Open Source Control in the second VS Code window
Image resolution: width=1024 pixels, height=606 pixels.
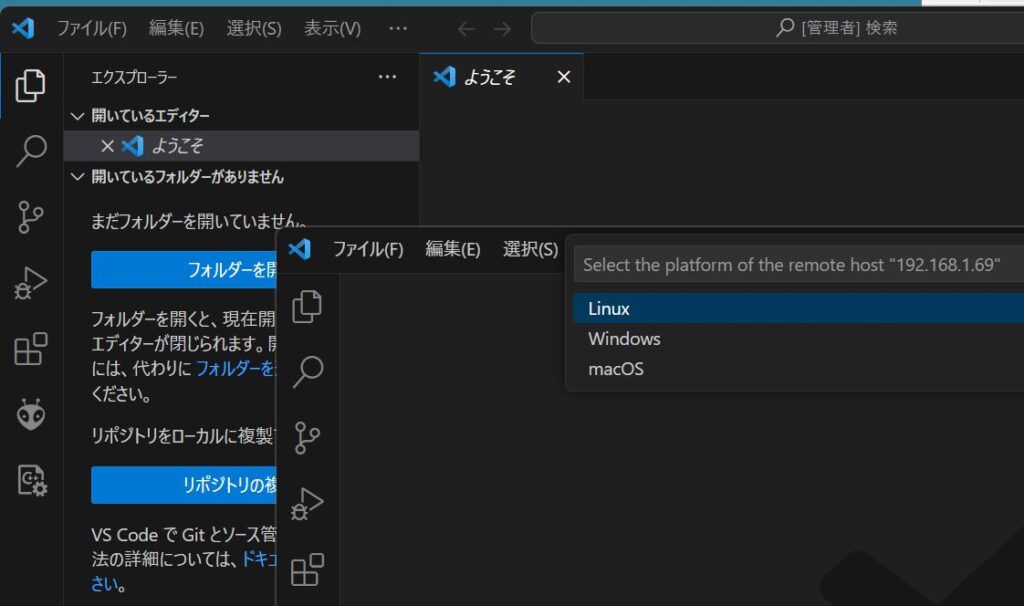[x=305, y=437]
